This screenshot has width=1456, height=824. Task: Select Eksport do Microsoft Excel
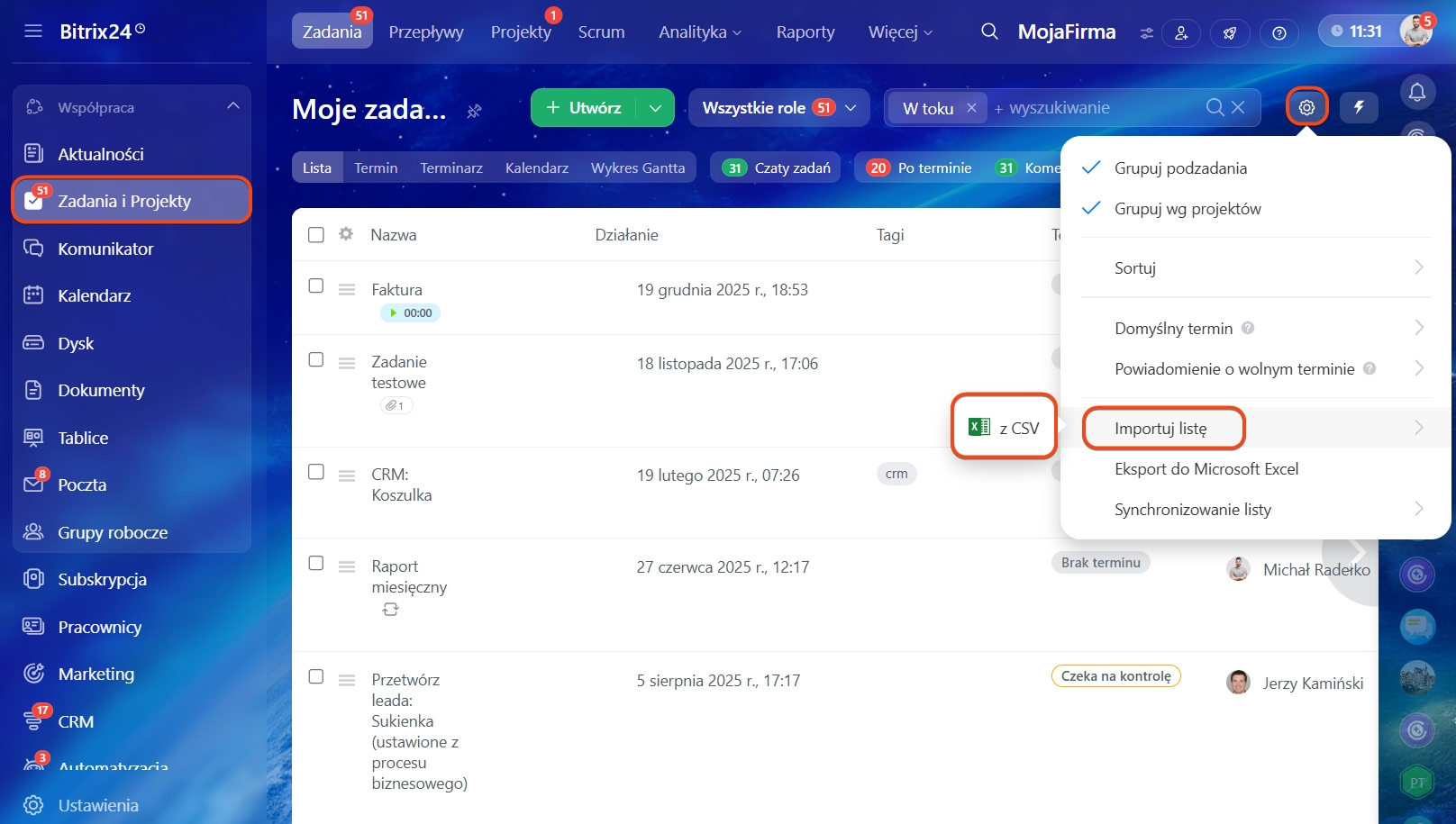[1206, 469]
